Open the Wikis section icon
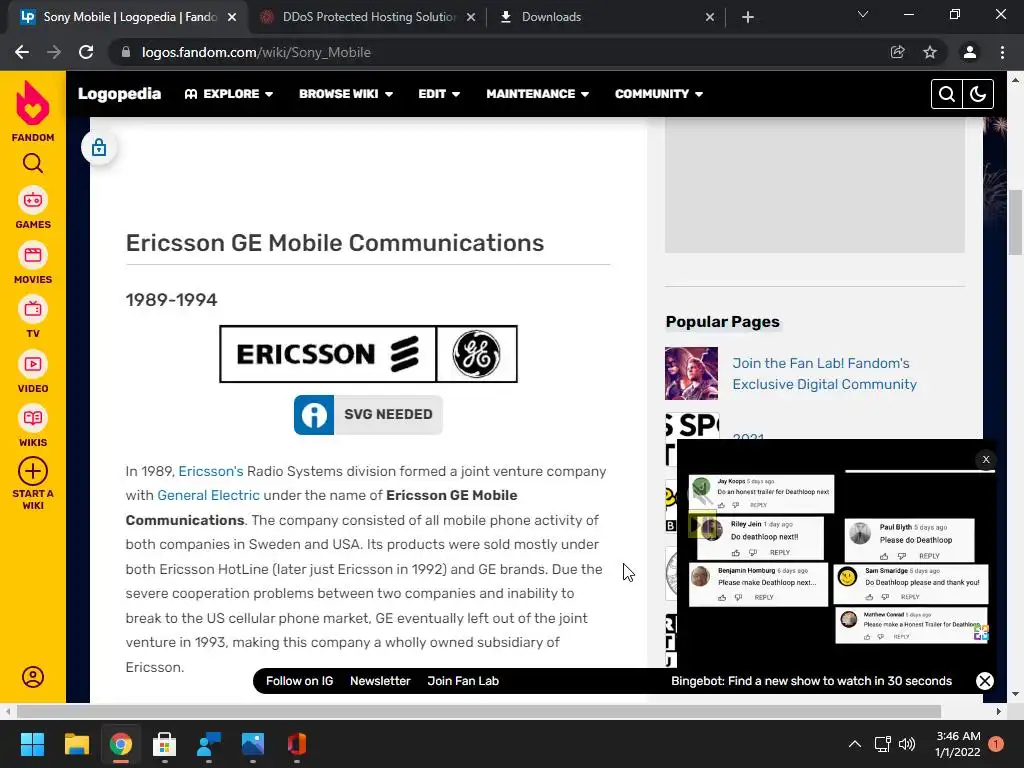 pos(33,419)
